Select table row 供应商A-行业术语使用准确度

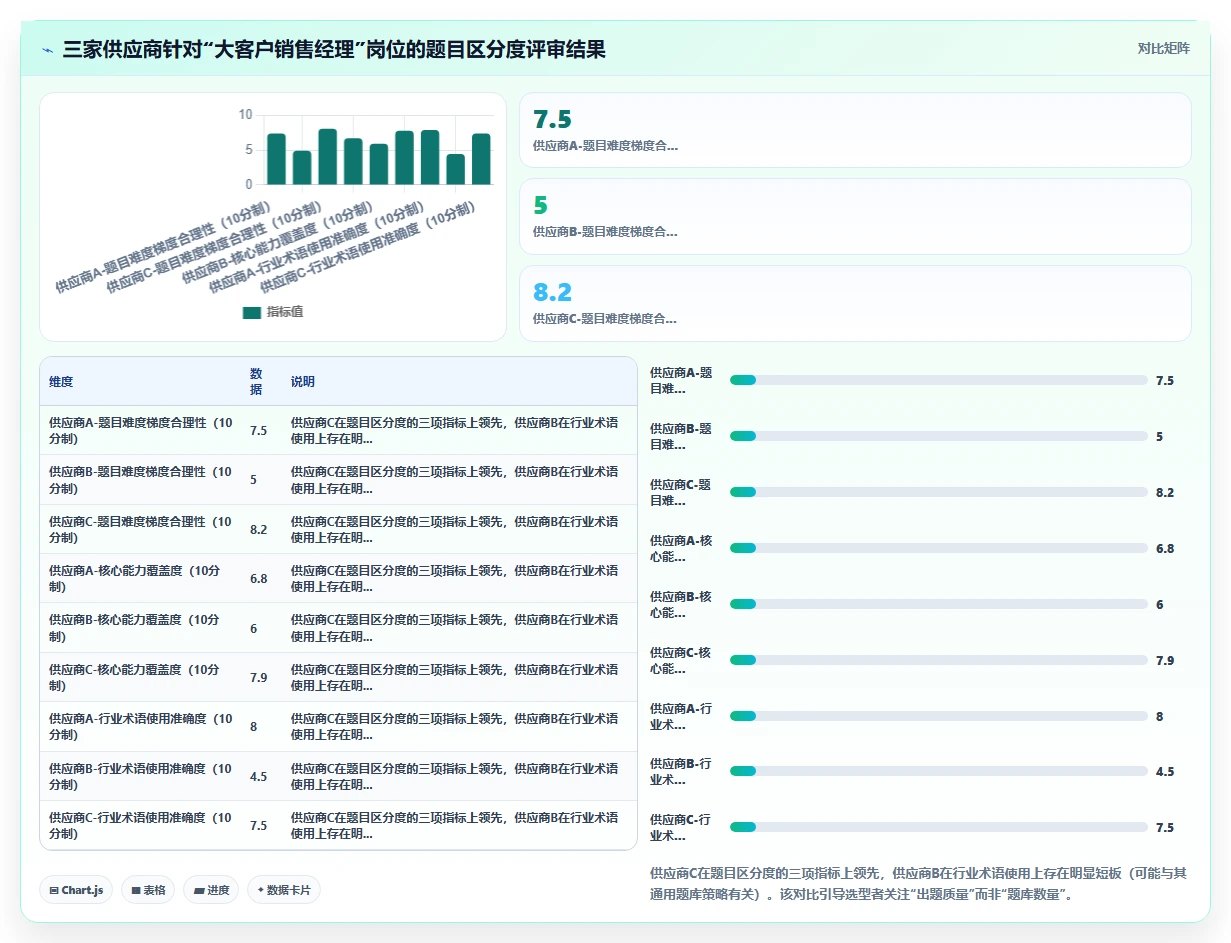pos(338,727)
